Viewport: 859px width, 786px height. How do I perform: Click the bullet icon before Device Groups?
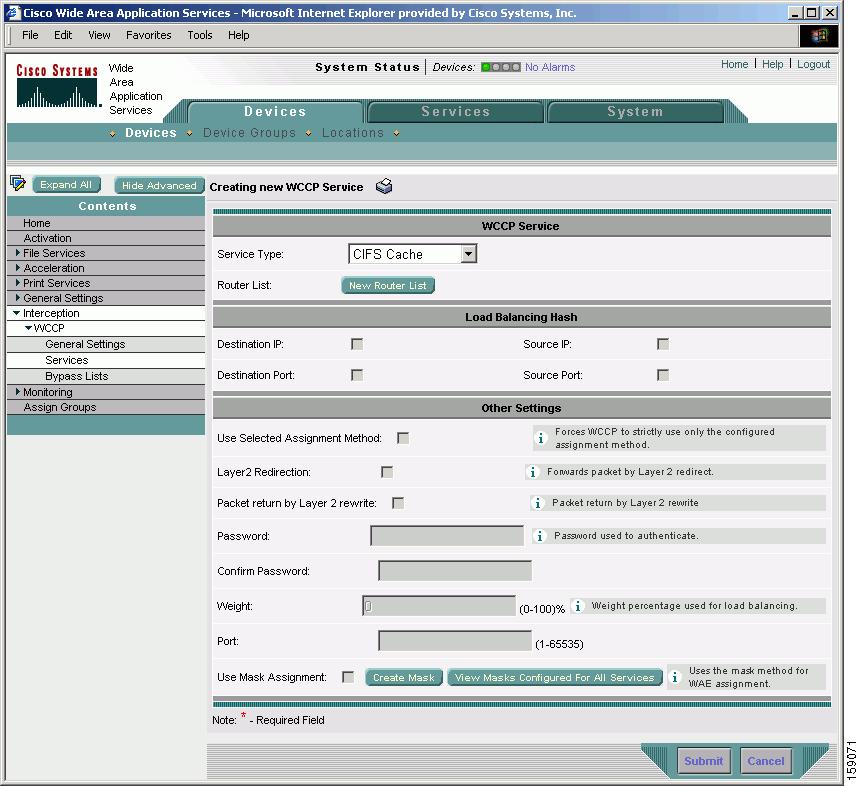[190, 133]
